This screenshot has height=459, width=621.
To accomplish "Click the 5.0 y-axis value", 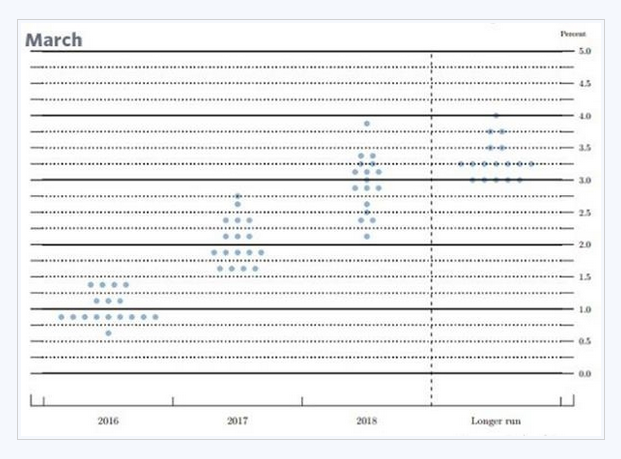I will [584, 51].
